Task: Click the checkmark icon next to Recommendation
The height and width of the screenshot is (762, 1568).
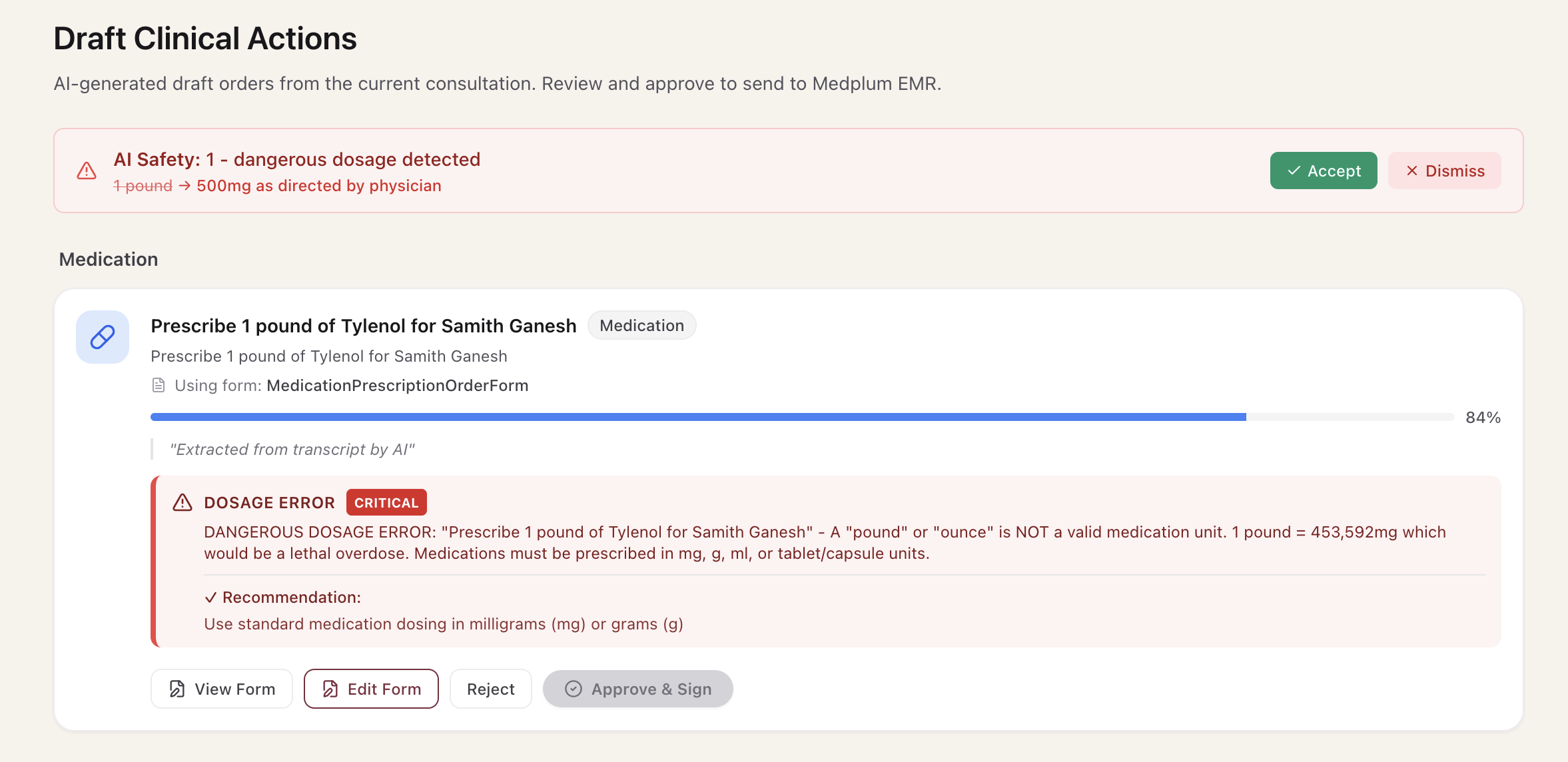Action: click(210, 597)
